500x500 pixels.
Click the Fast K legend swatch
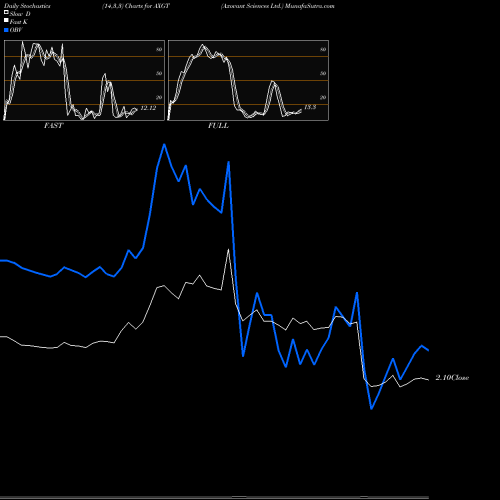6,20
